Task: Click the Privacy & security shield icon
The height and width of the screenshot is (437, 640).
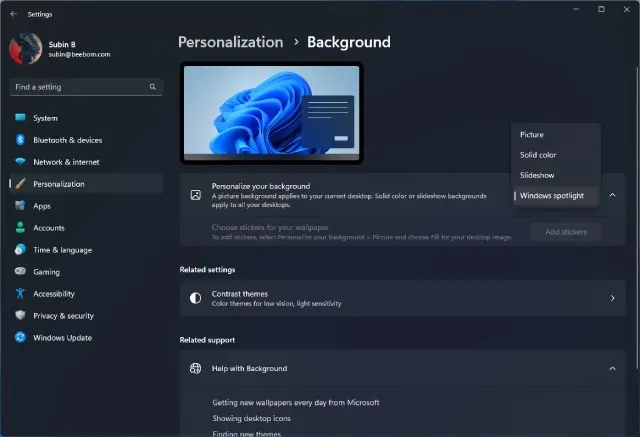Action: tap(20, 316)
